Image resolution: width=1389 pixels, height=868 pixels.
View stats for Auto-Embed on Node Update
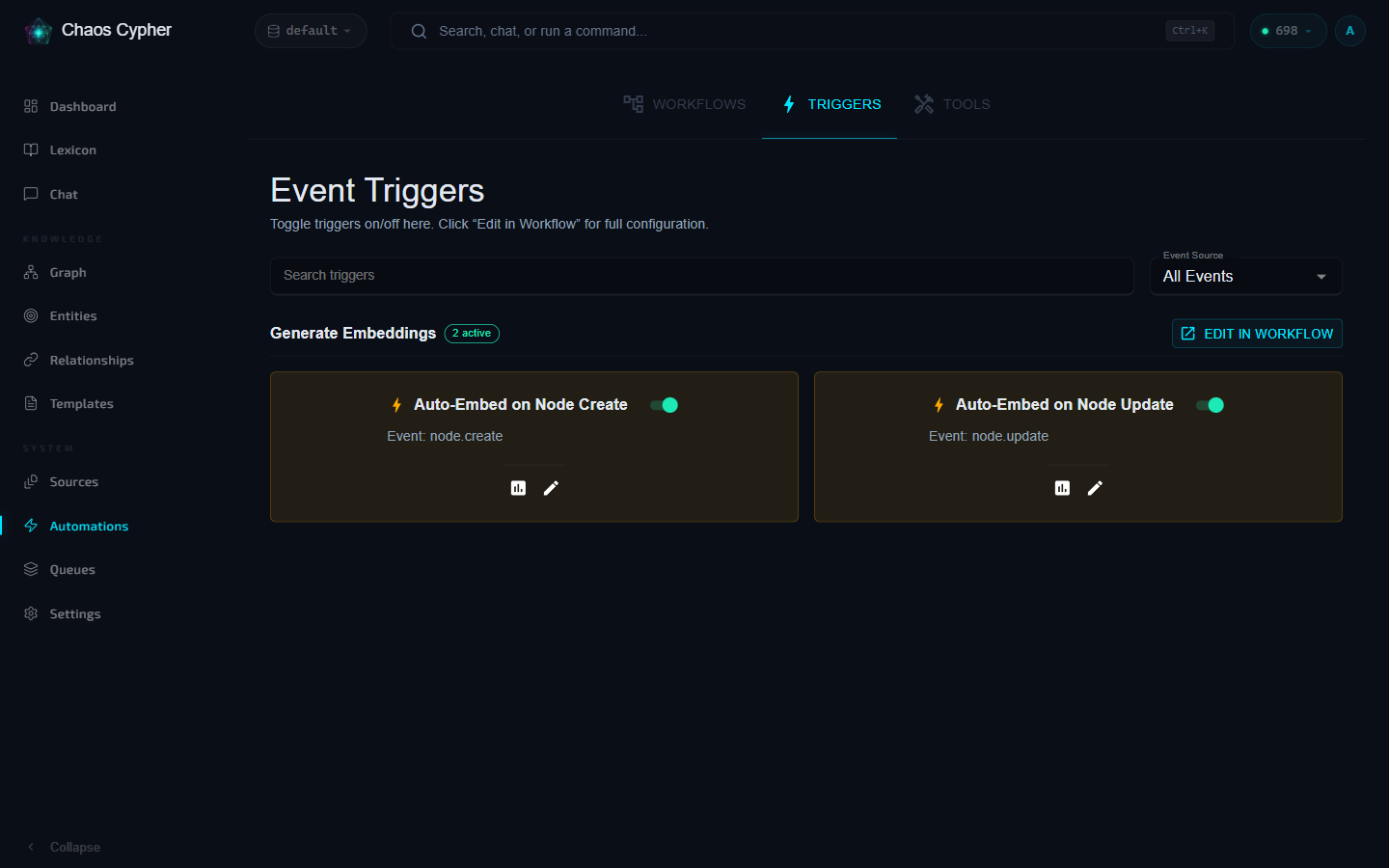point(1062,488)
